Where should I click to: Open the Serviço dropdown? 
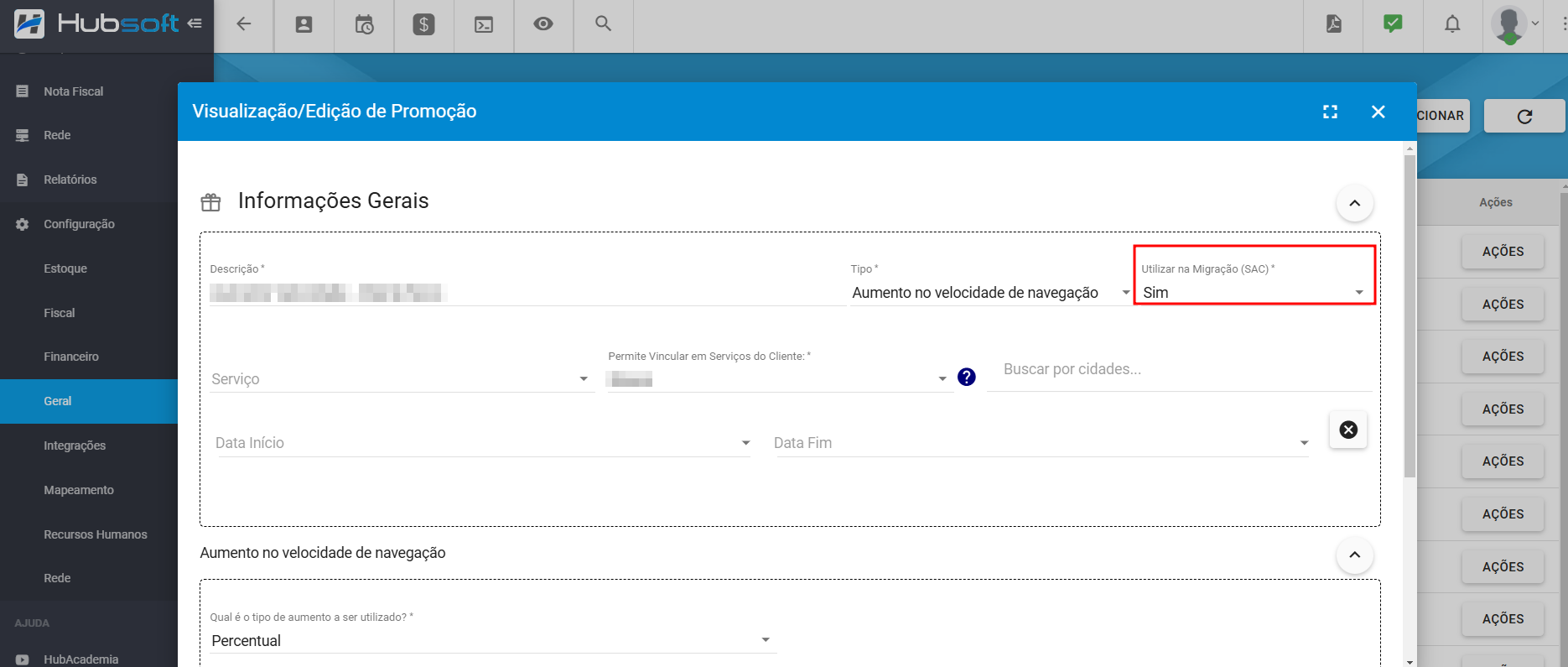401,379
